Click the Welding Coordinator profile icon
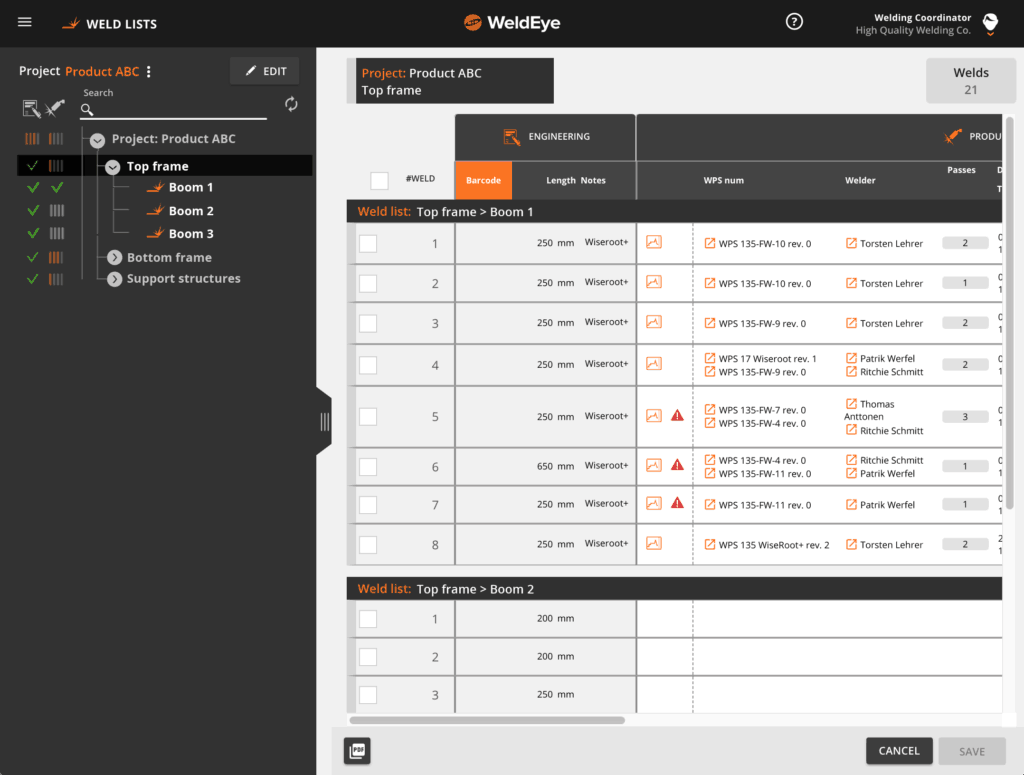The image size is (1024, 775). coord(990,23)
